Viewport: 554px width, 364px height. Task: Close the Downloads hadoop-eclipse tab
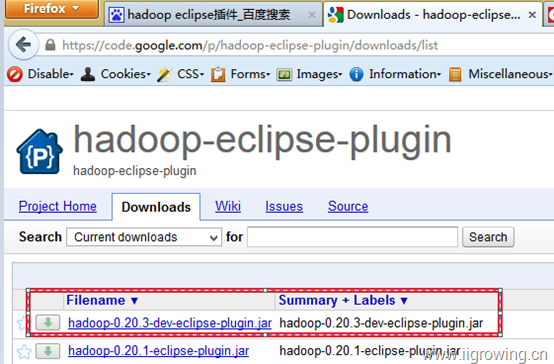point(532,15)
